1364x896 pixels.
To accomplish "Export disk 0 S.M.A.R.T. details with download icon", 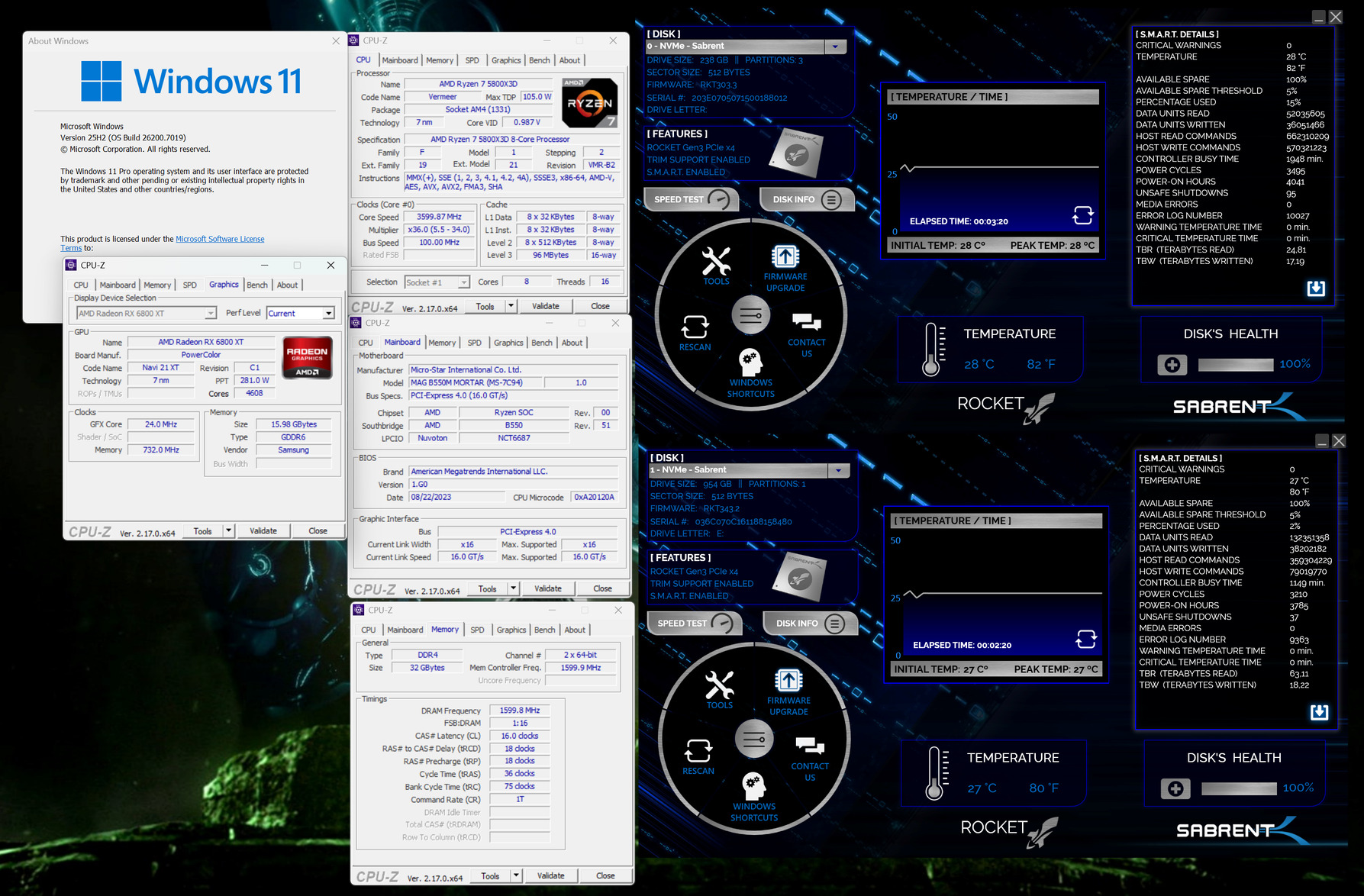I will point(1316,288).
